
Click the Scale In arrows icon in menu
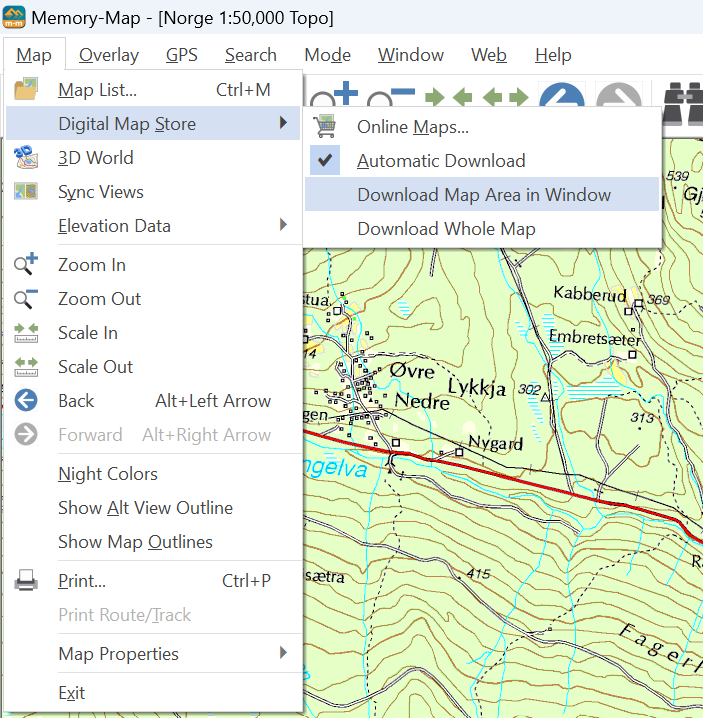[x=26, y=333]
